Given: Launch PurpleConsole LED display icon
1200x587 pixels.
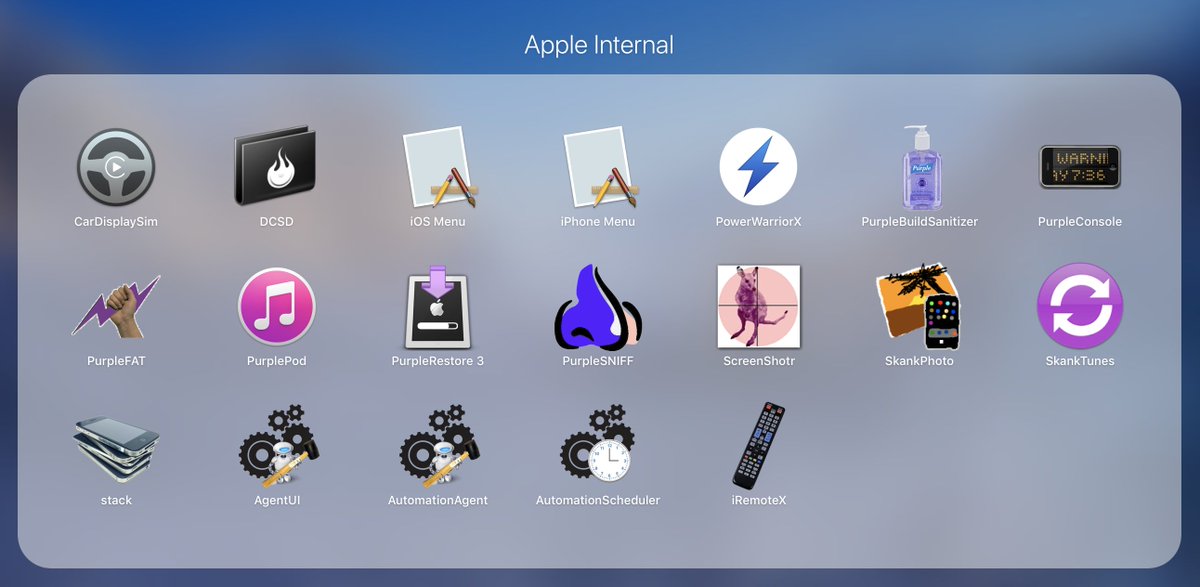Looking at the screenshot, I should (1080, 167).
